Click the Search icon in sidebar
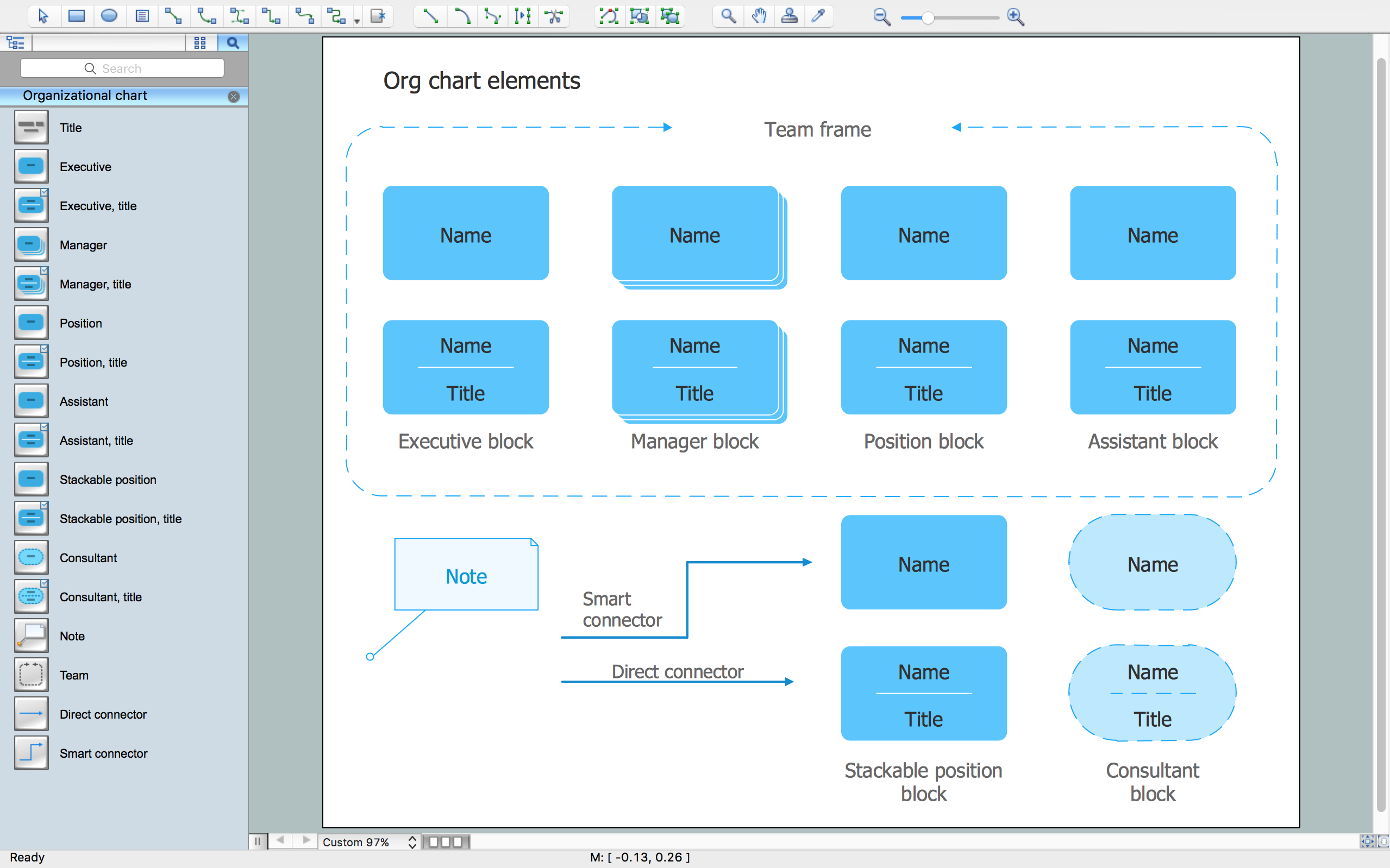Screen dimensions: 1390x868 point(232,44)
